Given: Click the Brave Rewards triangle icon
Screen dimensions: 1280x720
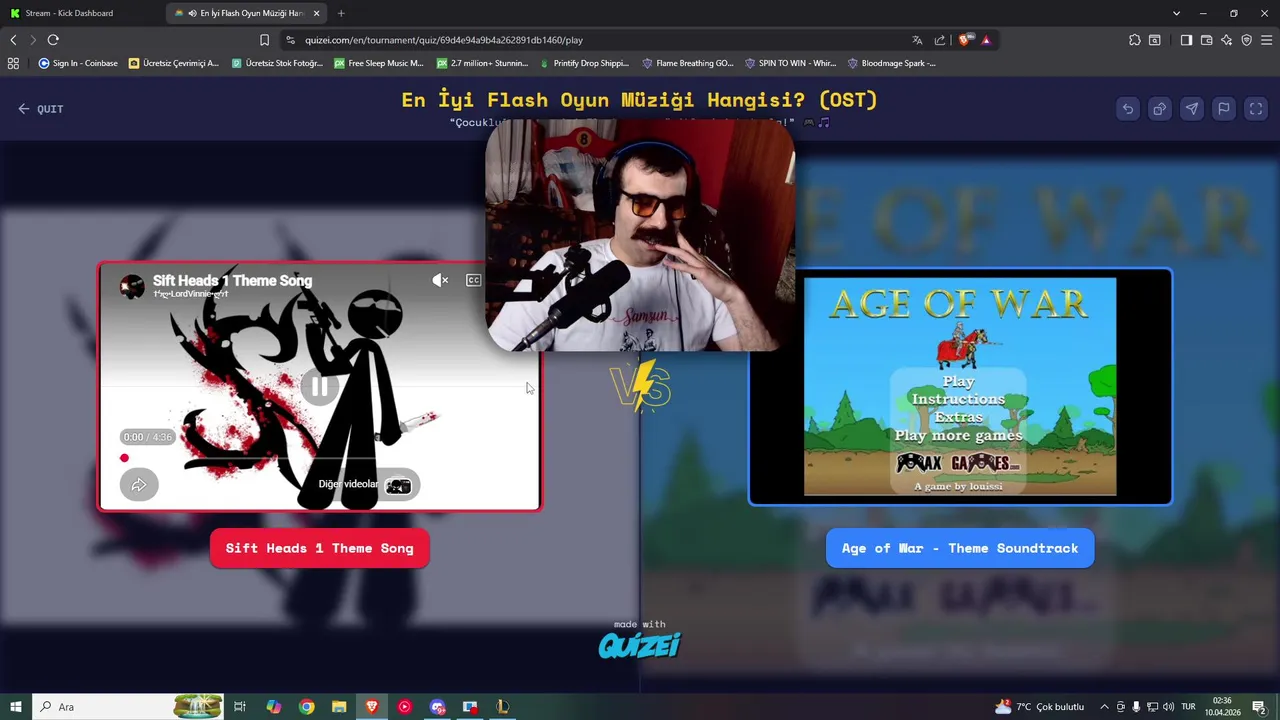Looking at the screenshot, I should (986, 40).
